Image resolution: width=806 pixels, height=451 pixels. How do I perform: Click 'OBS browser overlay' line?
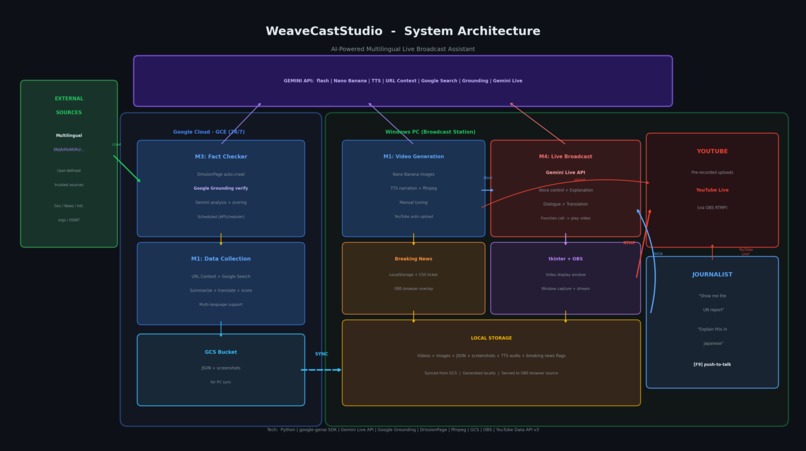(413, 289)
